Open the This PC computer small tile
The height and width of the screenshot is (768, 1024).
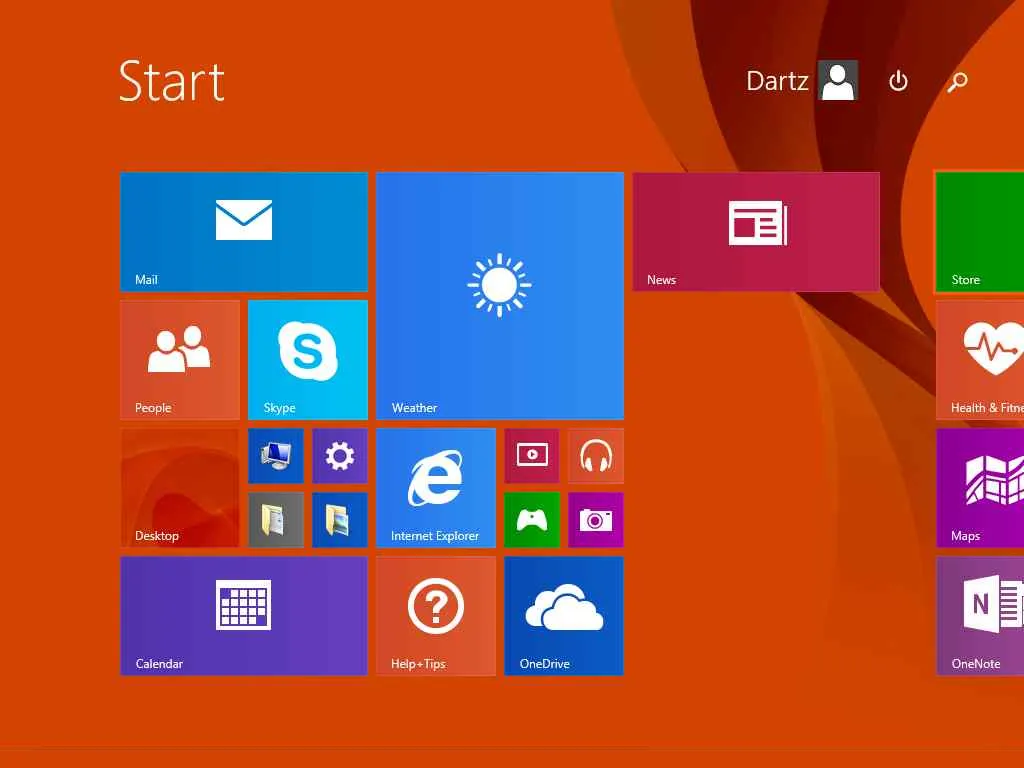coord(276,456)
